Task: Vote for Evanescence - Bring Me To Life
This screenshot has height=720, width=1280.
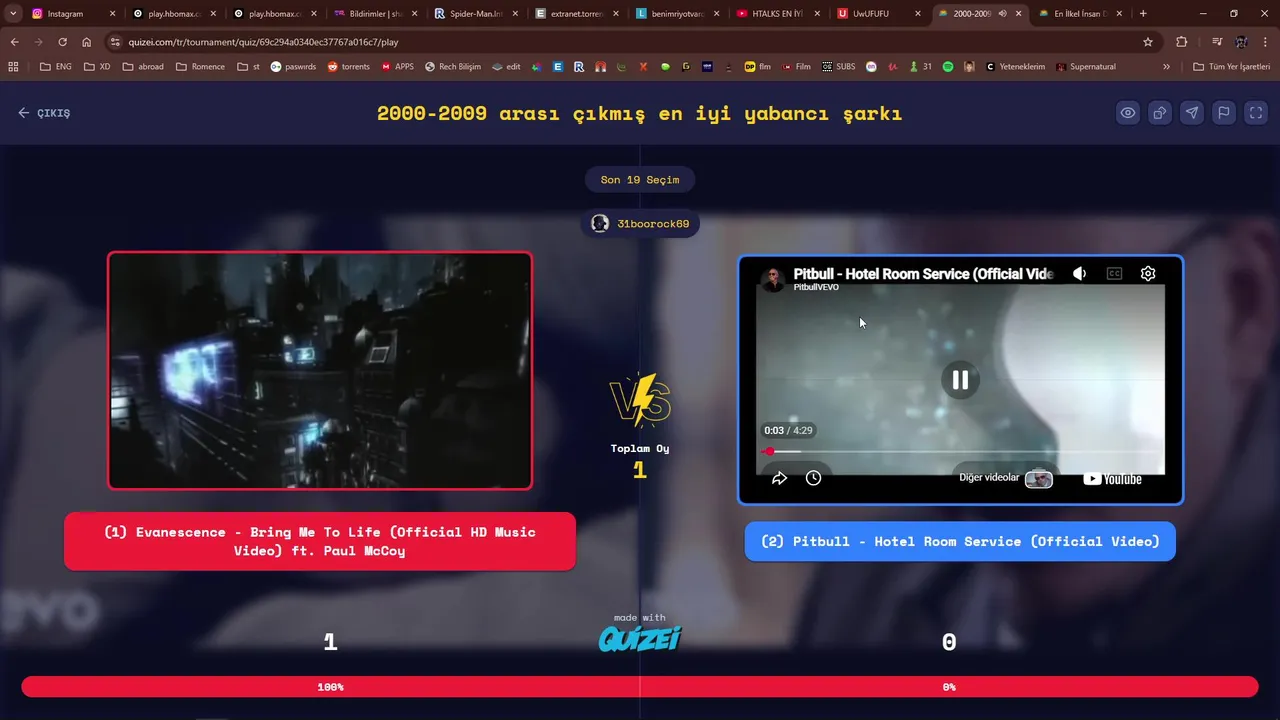Action: point(320,541)
